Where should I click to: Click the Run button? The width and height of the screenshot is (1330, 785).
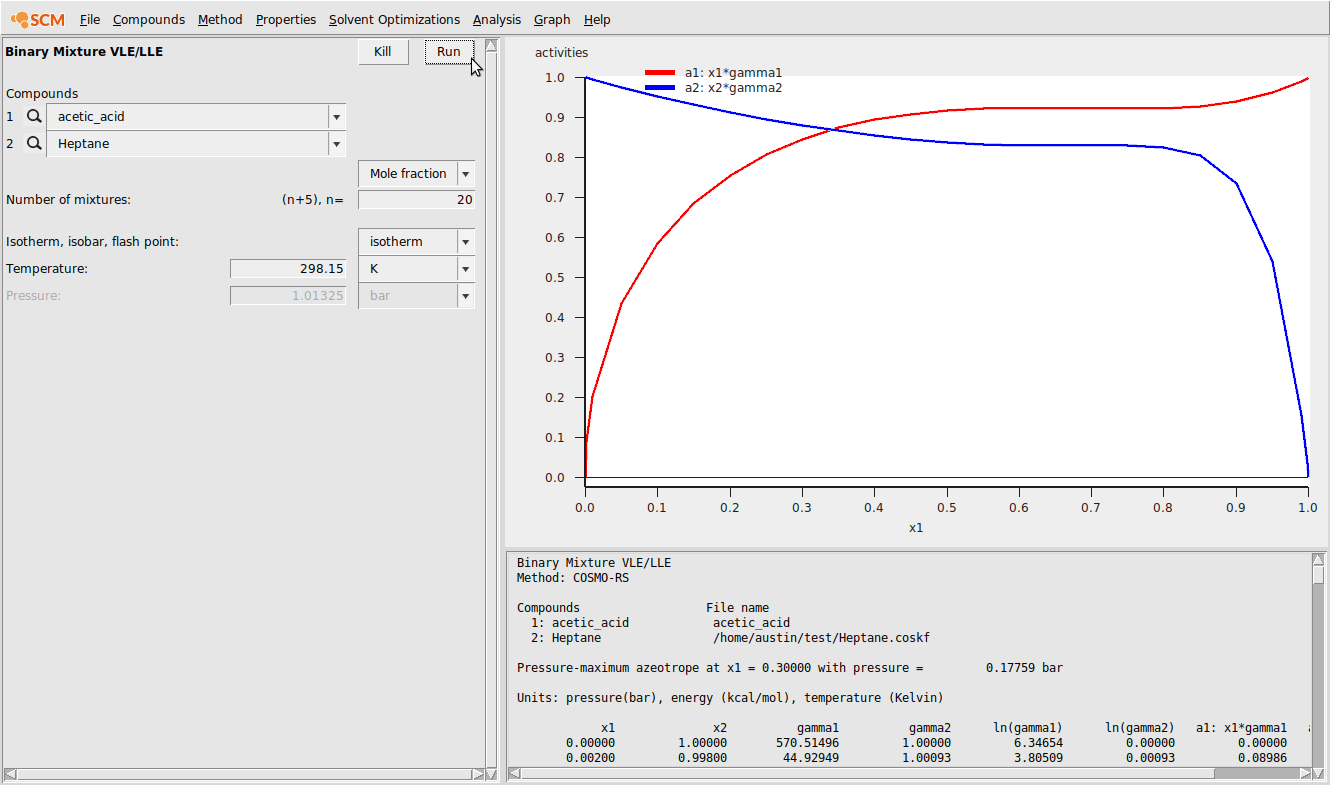click(x=449, y=52)
